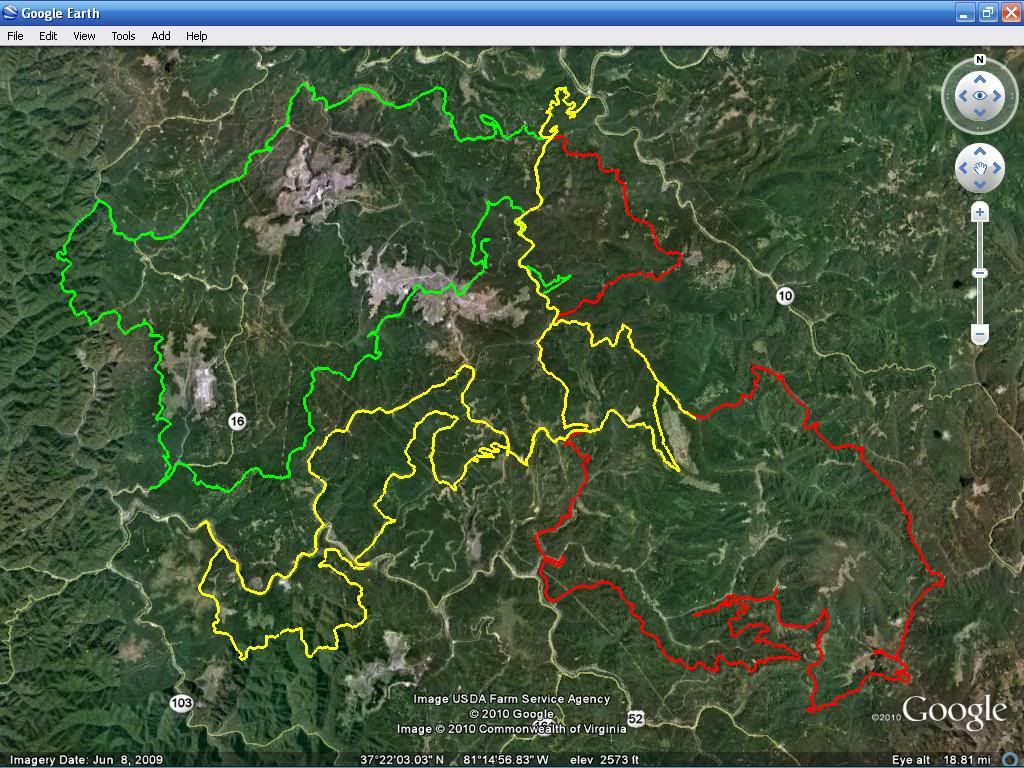This screenshot has height=768, width=1024.
Task: Close the Google Earth window
Action: [x=1010, y=13]
